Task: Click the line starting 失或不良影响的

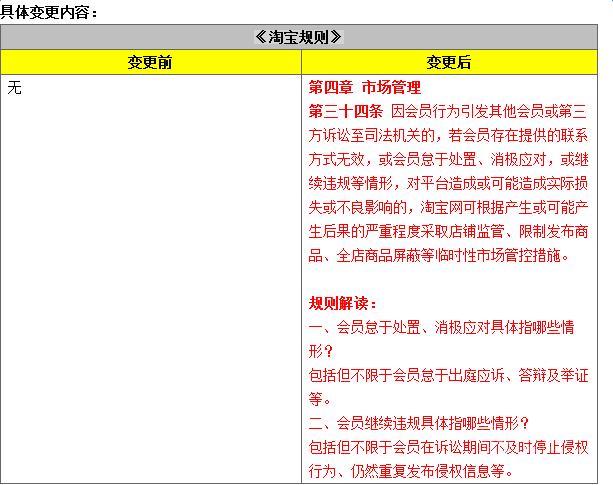Action: [448, 208]
